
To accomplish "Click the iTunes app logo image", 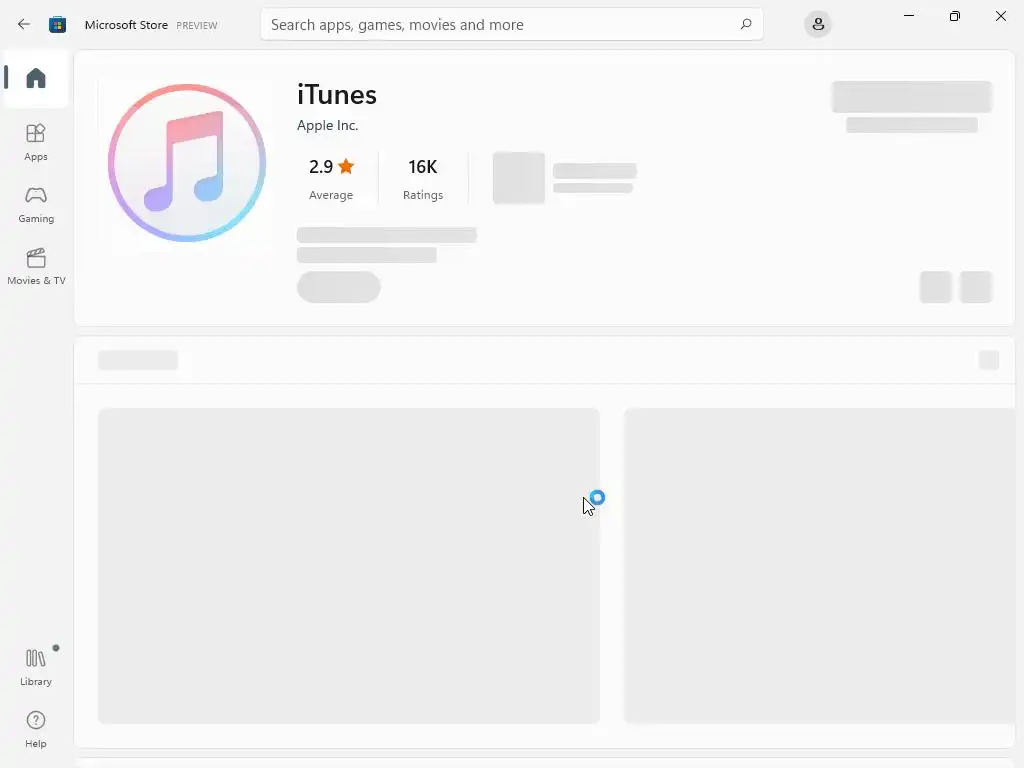I will tap(187, 163).
